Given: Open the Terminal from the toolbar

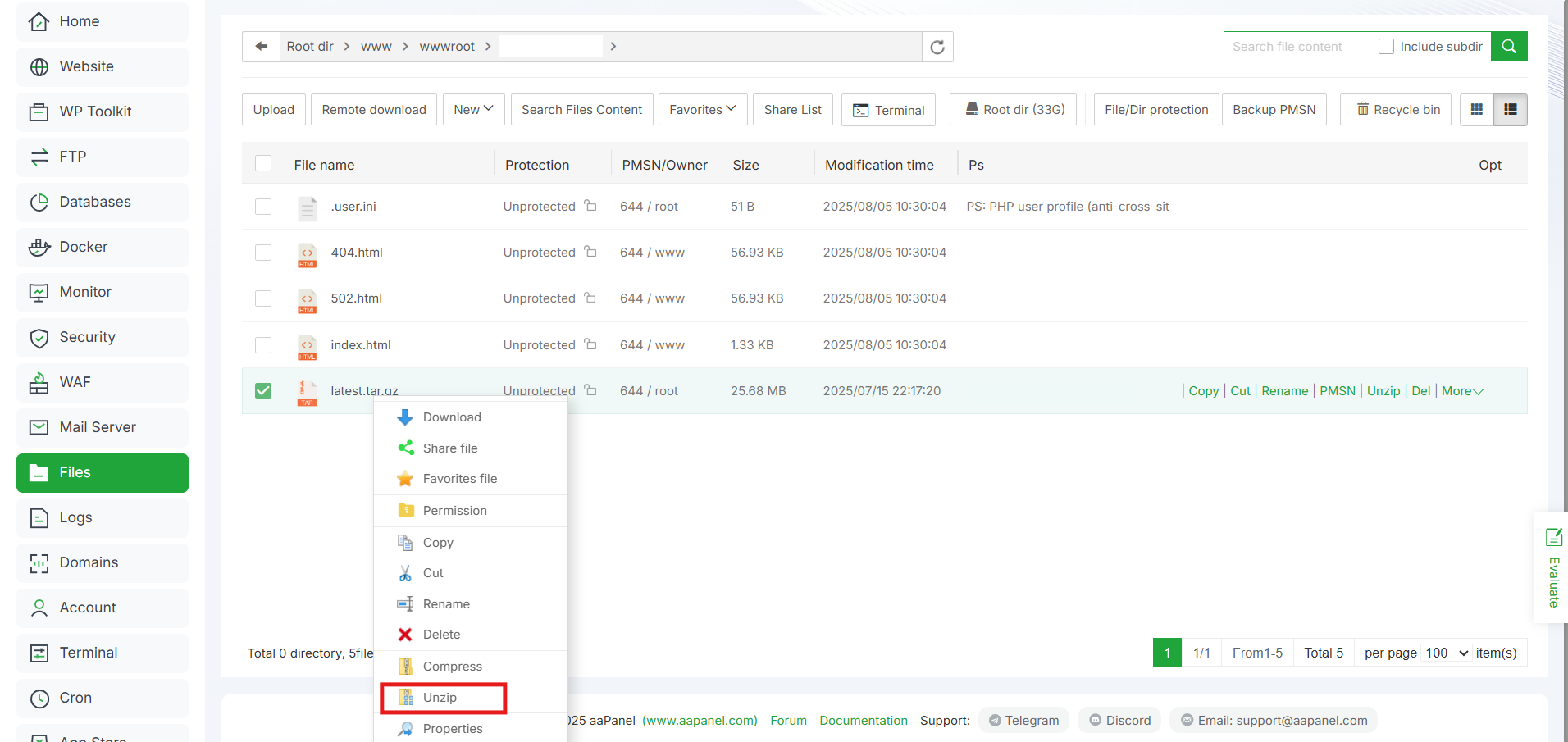Looking at the screenshot, I should [888, 109].
